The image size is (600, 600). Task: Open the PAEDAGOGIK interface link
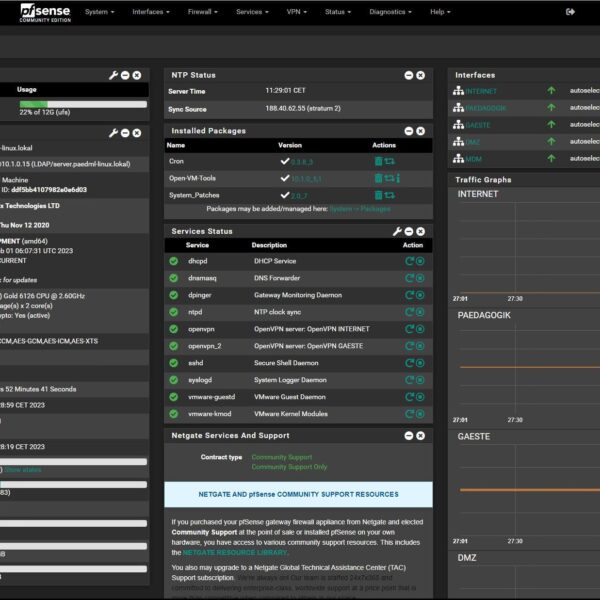point(486,108)
